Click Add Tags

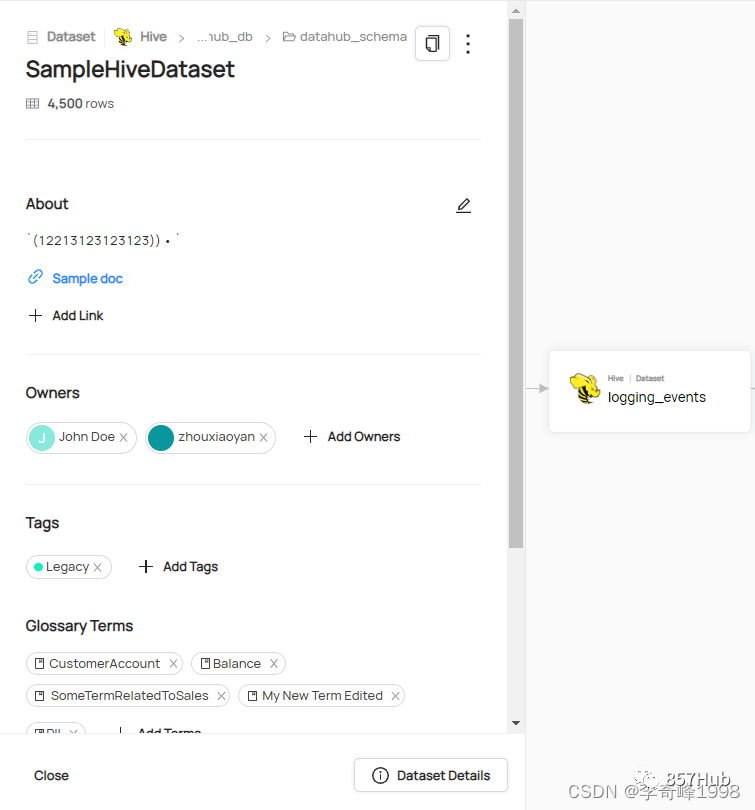(x=178, y=567)
